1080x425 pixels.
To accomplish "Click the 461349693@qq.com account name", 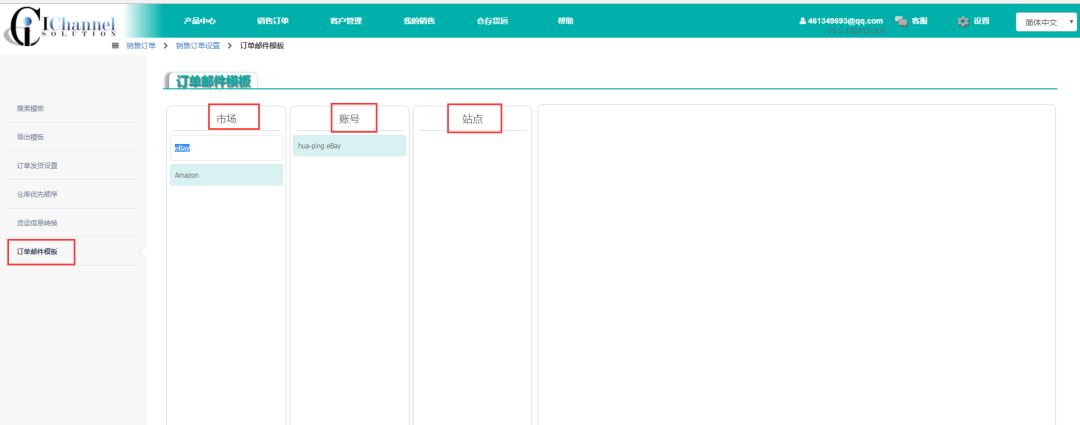I will click(845, 21).
